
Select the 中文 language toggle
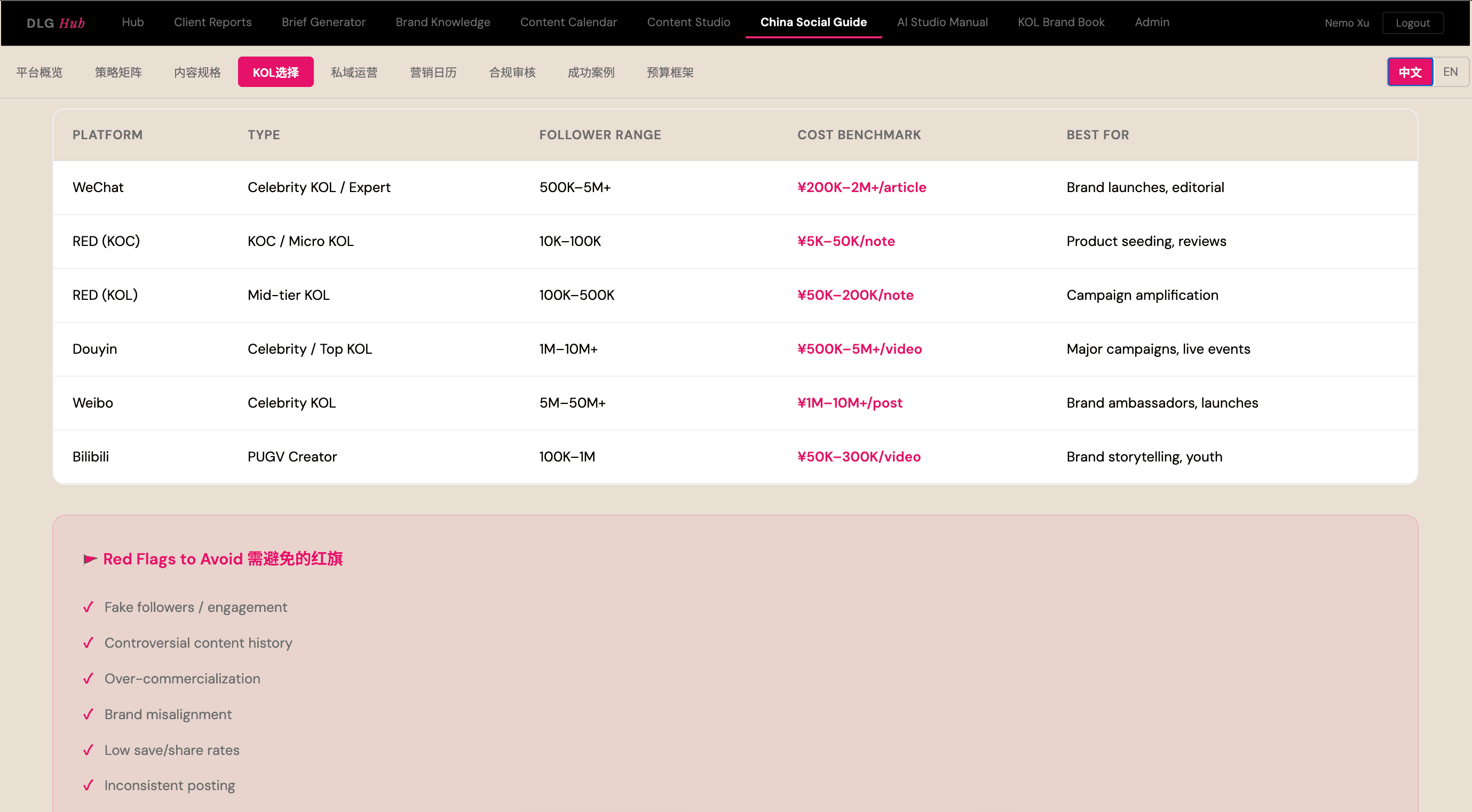(1410, 72)
